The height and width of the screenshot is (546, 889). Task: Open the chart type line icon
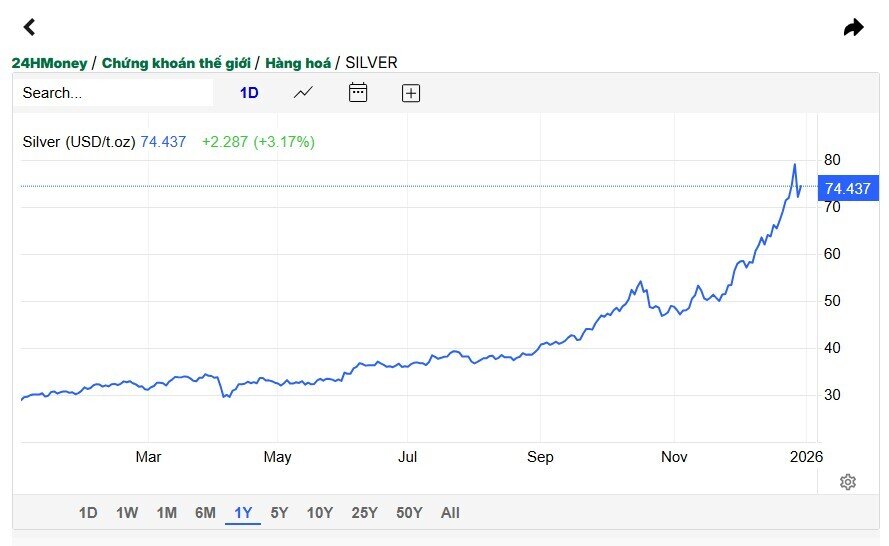click(x=303, y=93)
